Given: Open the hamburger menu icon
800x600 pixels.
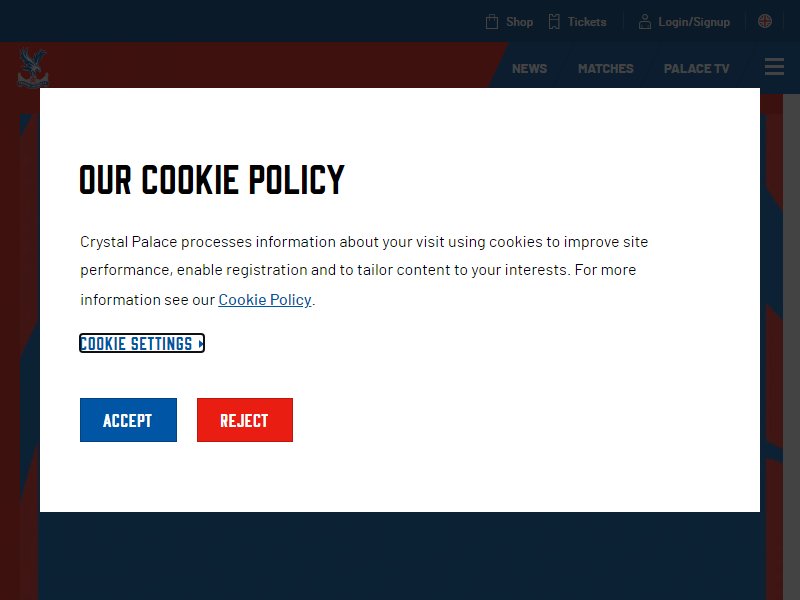Looking at the screenshot, I should click(x=774, y=66).
